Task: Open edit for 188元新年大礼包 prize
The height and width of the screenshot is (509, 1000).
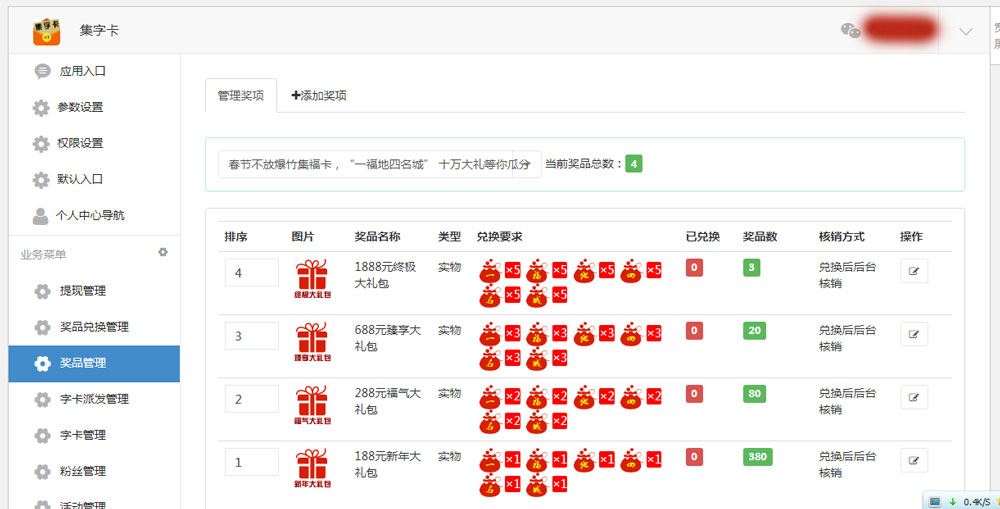Action: pyautogui.click(x=913, y=460)
